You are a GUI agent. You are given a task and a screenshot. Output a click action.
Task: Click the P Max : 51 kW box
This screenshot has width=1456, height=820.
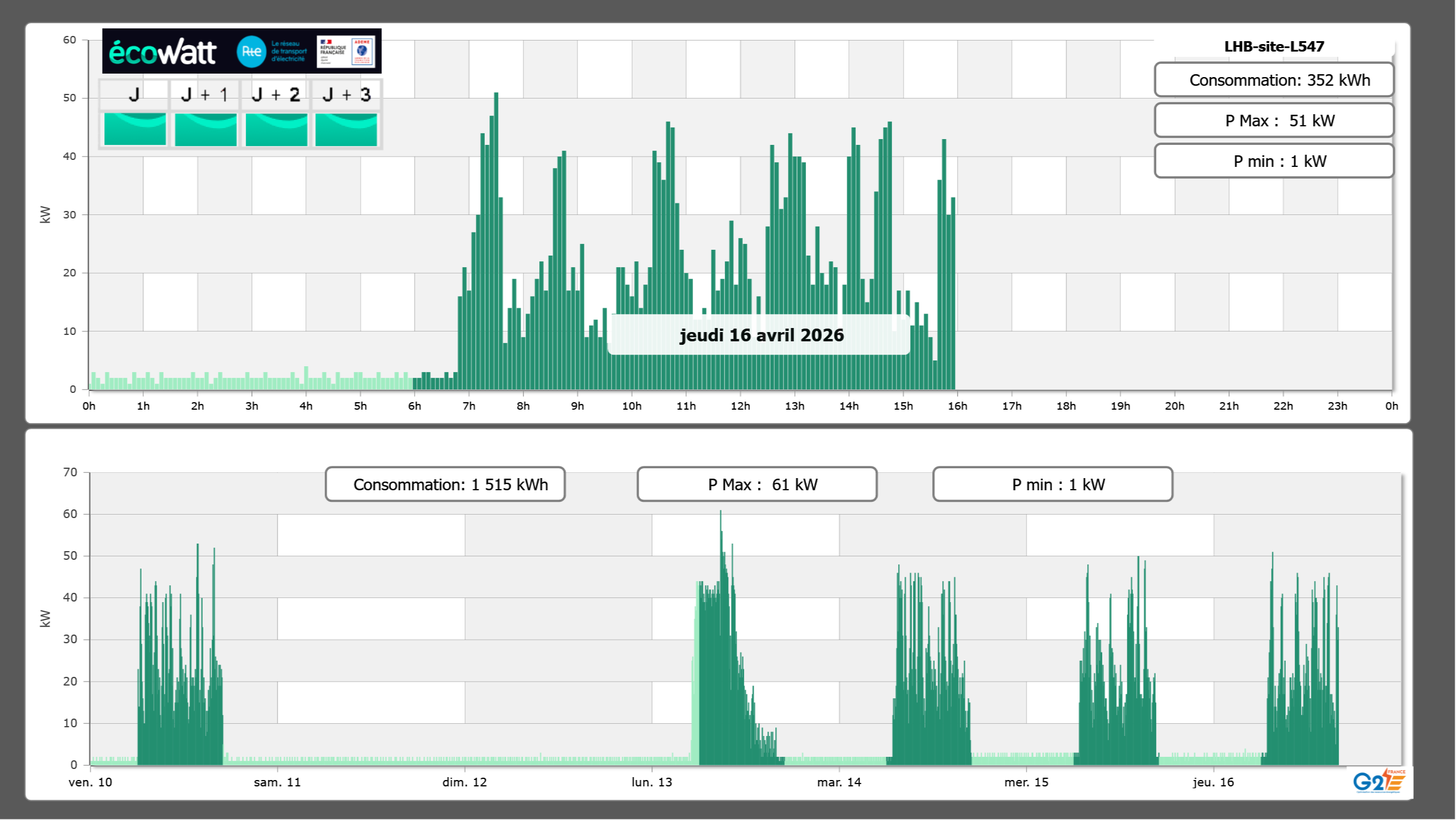coord(1273,121)
